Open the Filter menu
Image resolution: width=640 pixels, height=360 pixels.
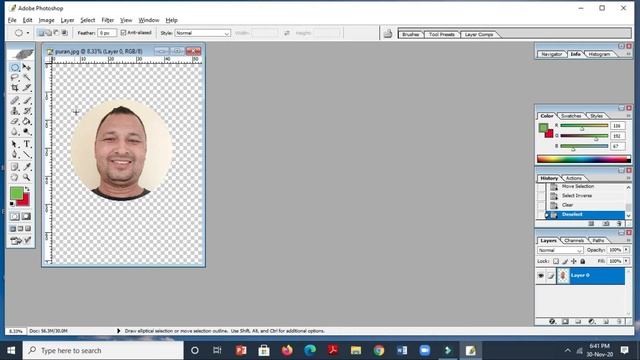(108, 20)
